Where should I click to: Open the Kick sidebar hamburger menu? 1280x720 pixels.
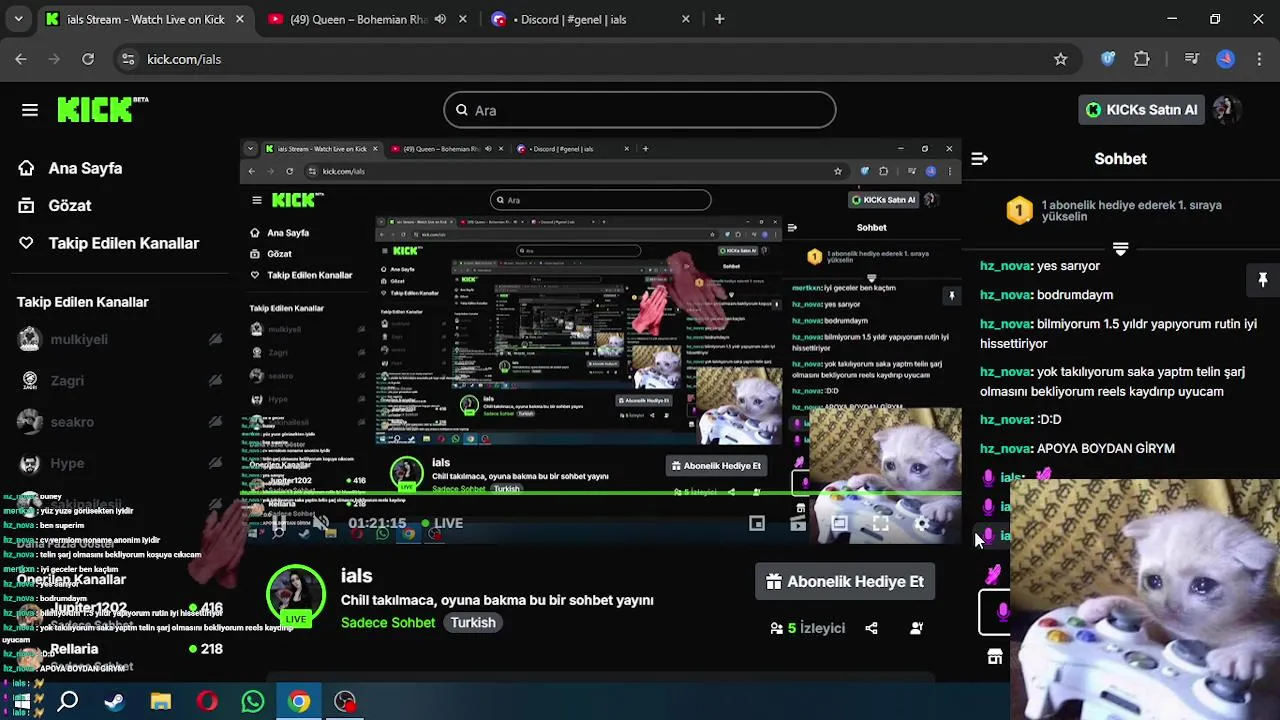[x=30, y=110]
